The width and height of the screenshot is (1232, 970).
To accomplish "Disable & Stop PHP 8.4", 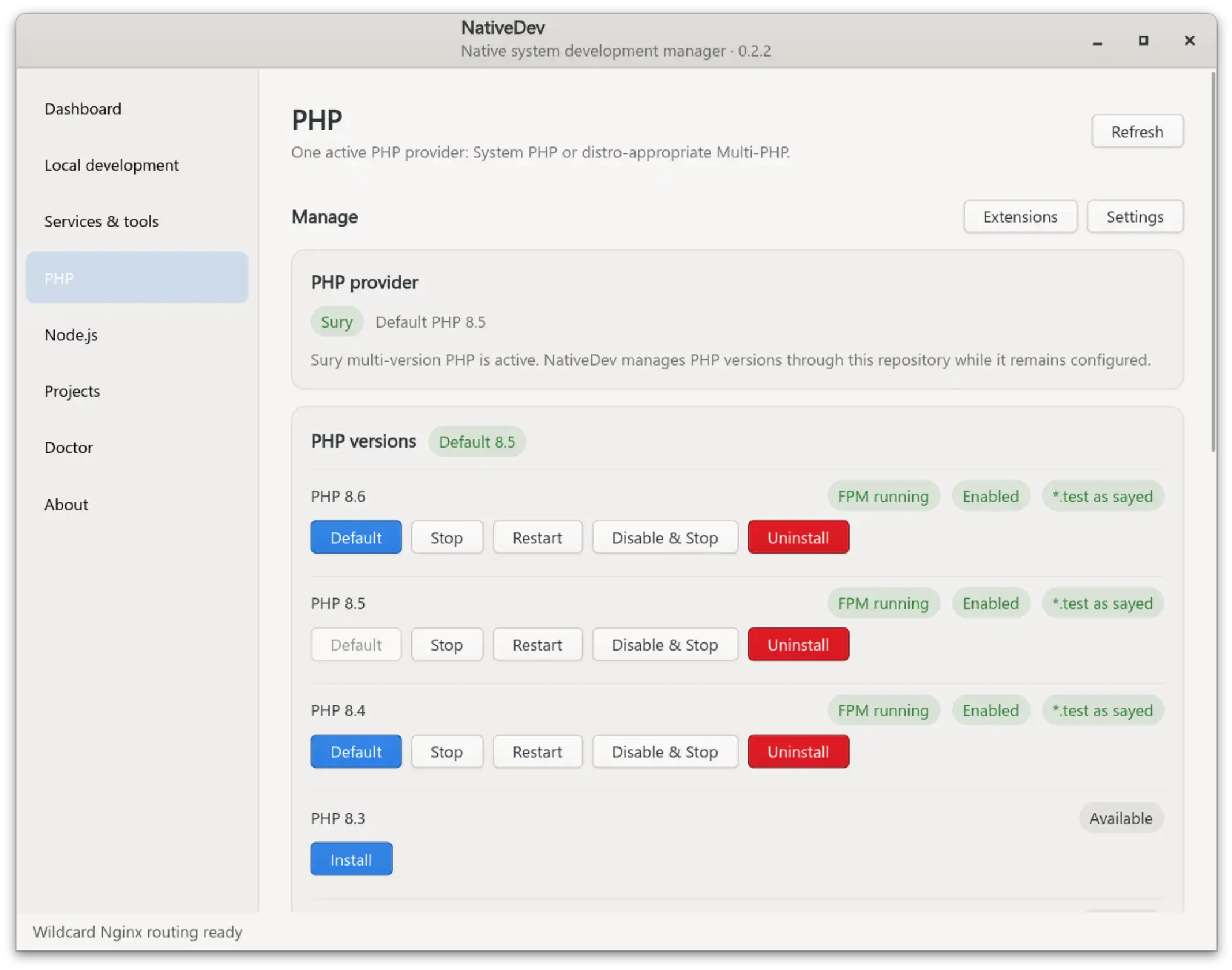I will point(664,752).
